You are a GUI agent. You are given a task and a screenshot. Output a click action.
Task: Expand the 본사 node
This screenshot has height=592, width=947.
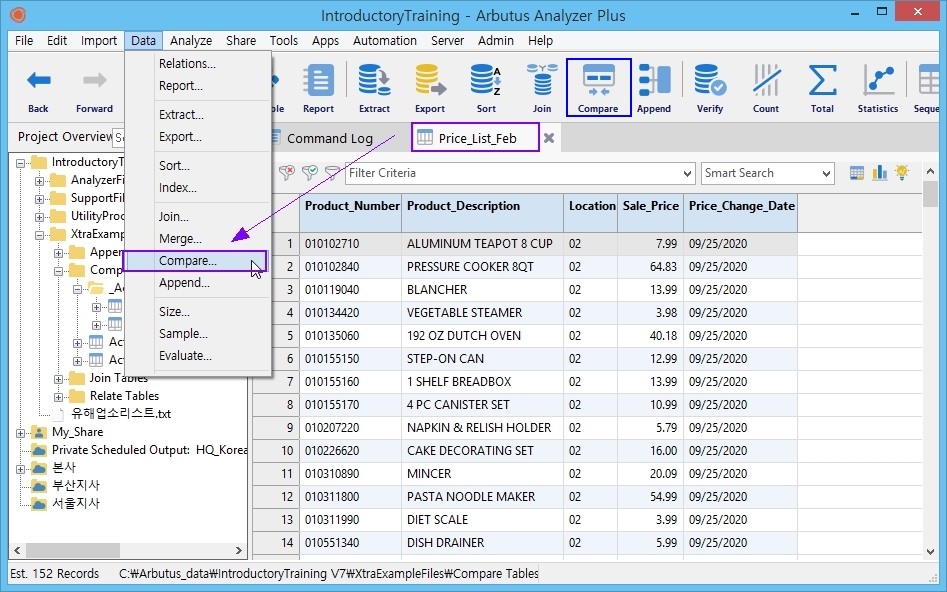[x=21, y=469]
